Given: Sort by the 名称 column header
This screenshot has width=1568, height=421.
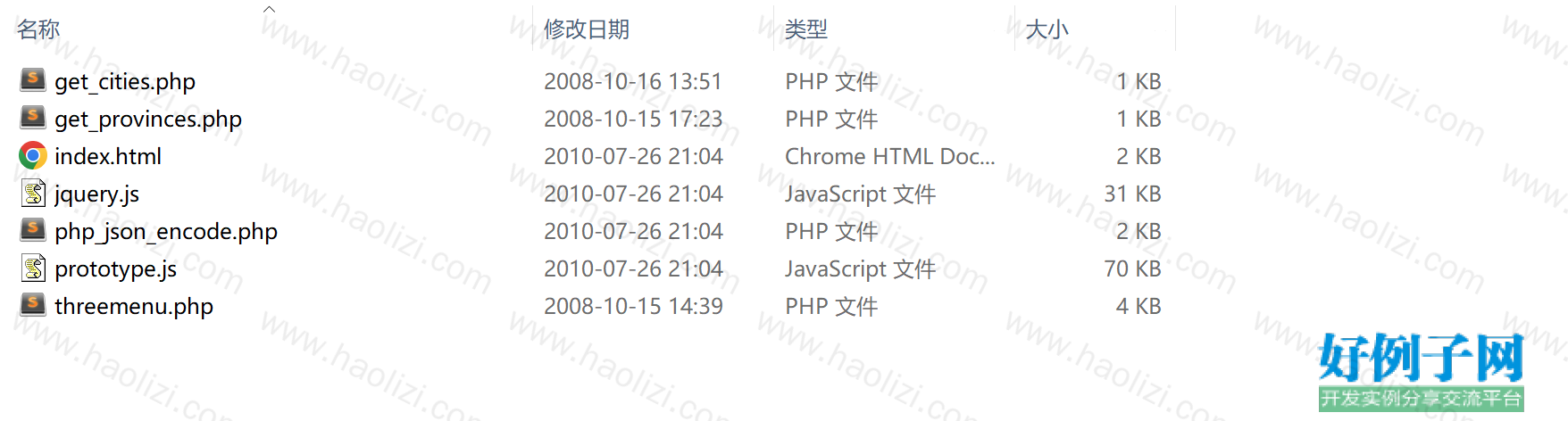Looking at the screenshot, I should [38, 29].
